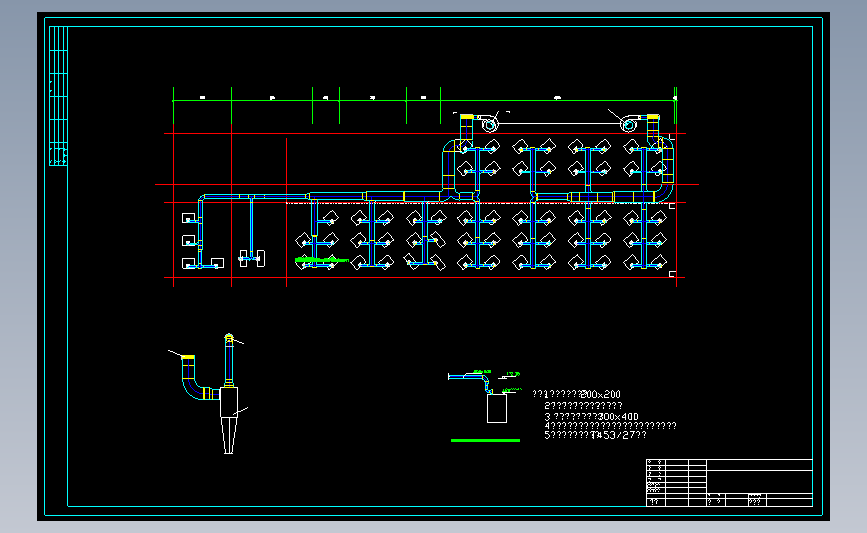
Task: Select the pair of white machines beneath the short branch duct
Action: tap(252, 258)
